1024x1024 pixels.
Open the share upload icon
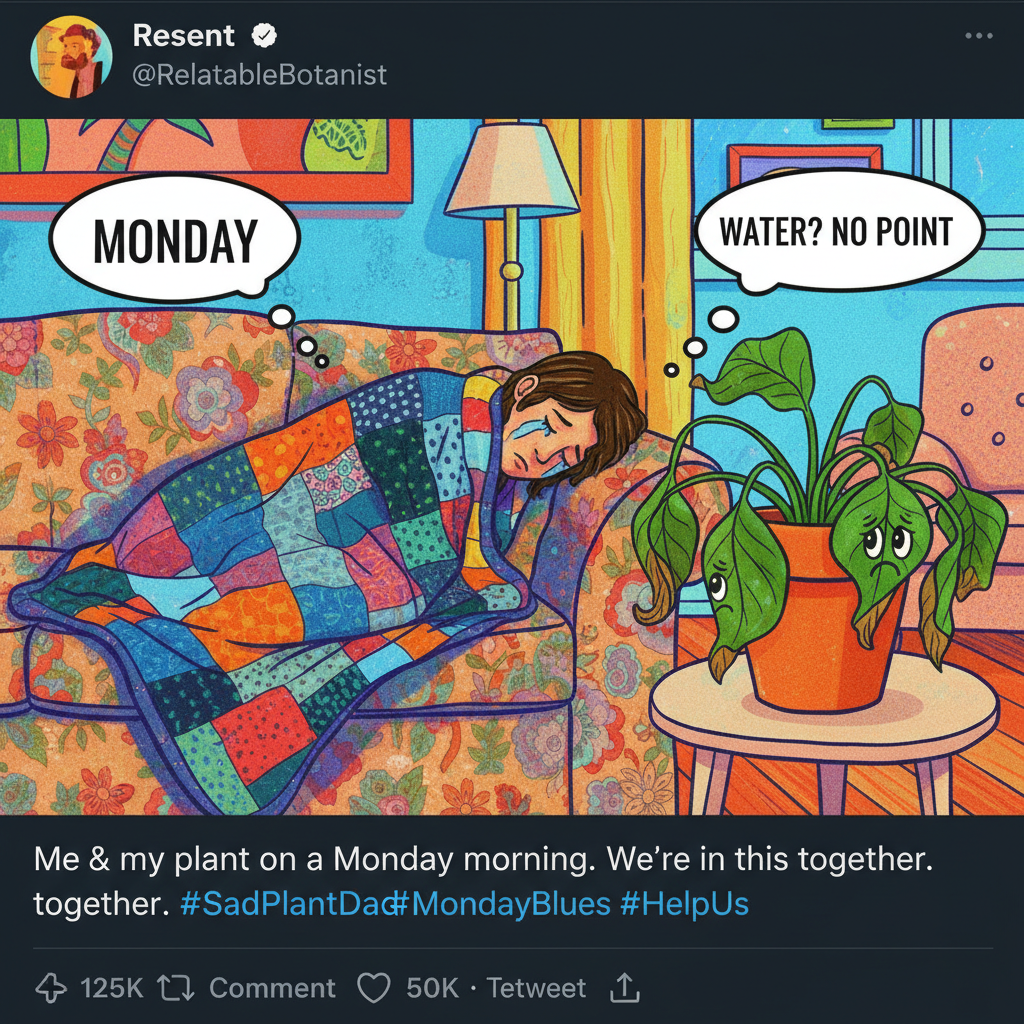(x=625, y=987)
